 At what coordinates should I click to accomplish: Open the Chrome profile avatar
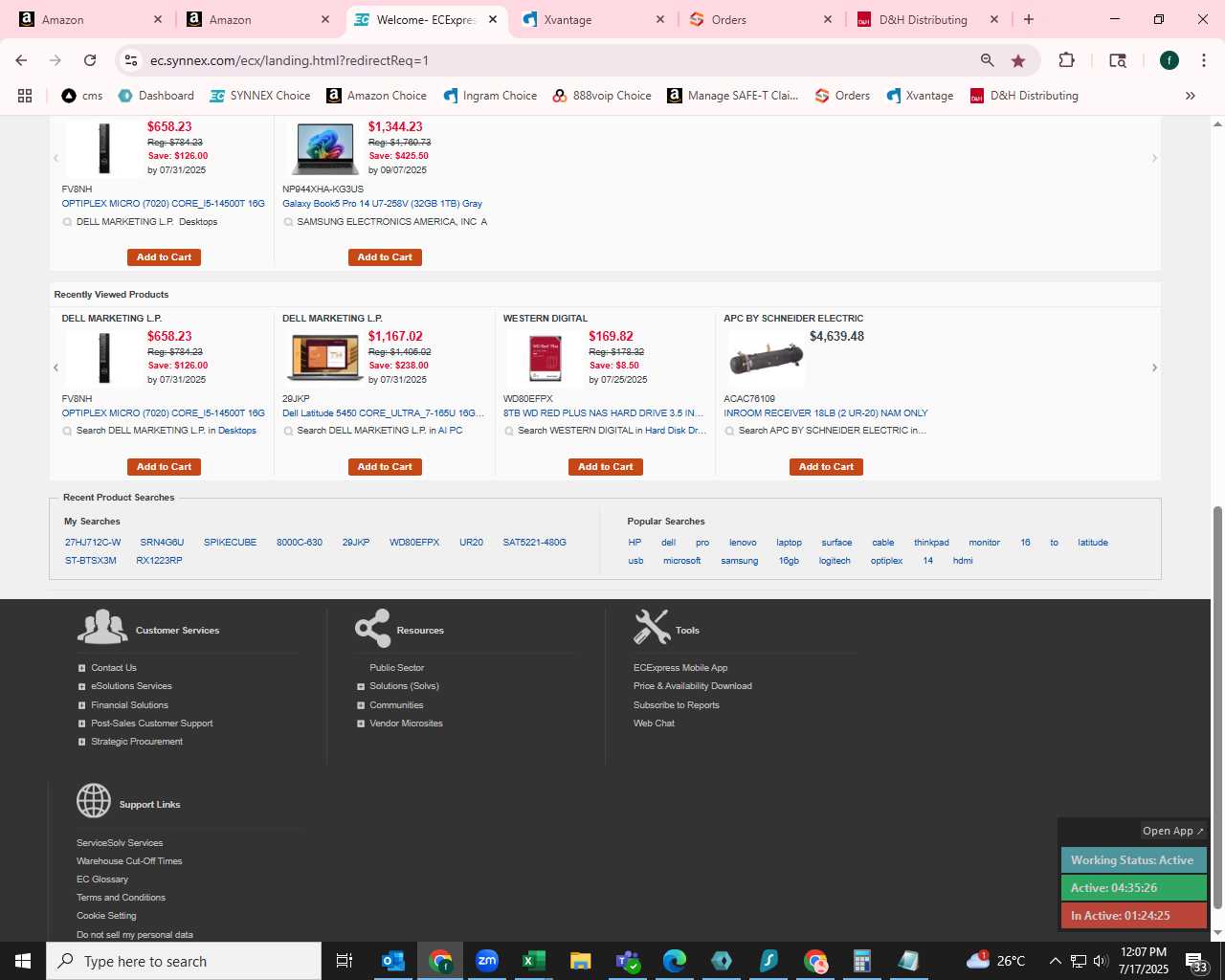[x=1169, y=60]
